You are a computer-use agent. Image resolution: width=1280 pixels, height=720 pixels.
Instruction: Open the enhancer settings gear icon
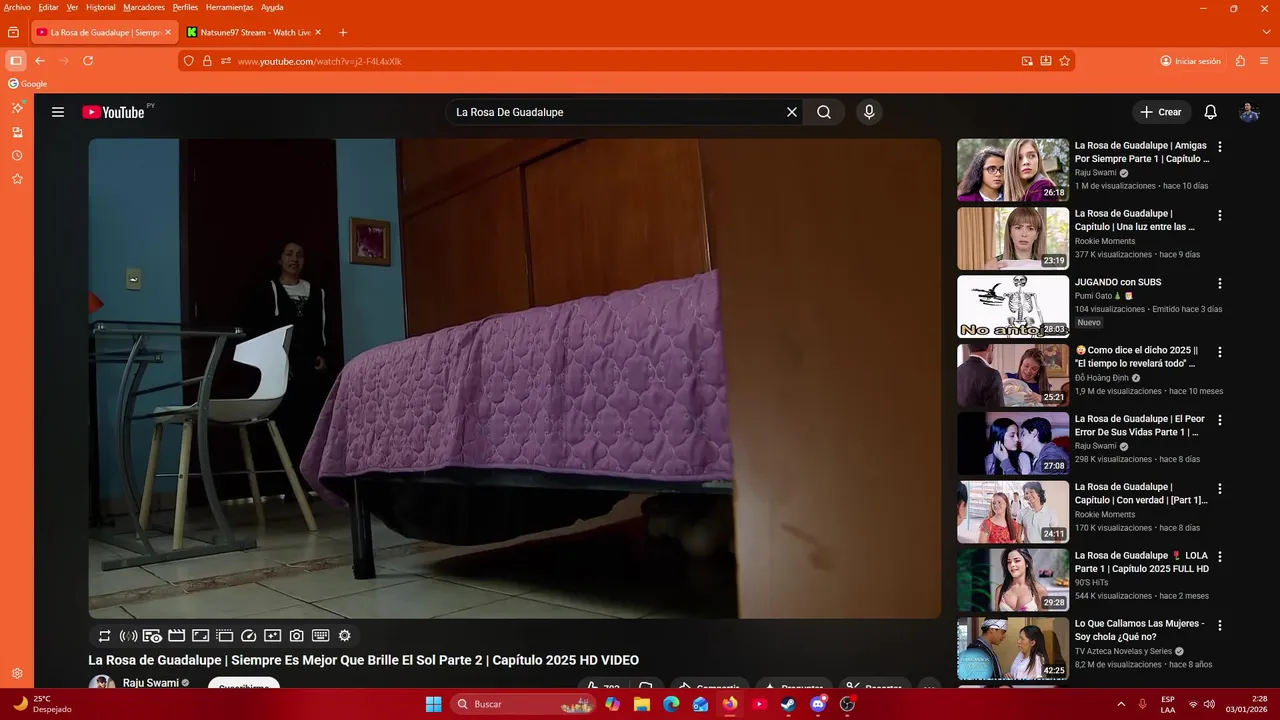click(x=345, y=636)
